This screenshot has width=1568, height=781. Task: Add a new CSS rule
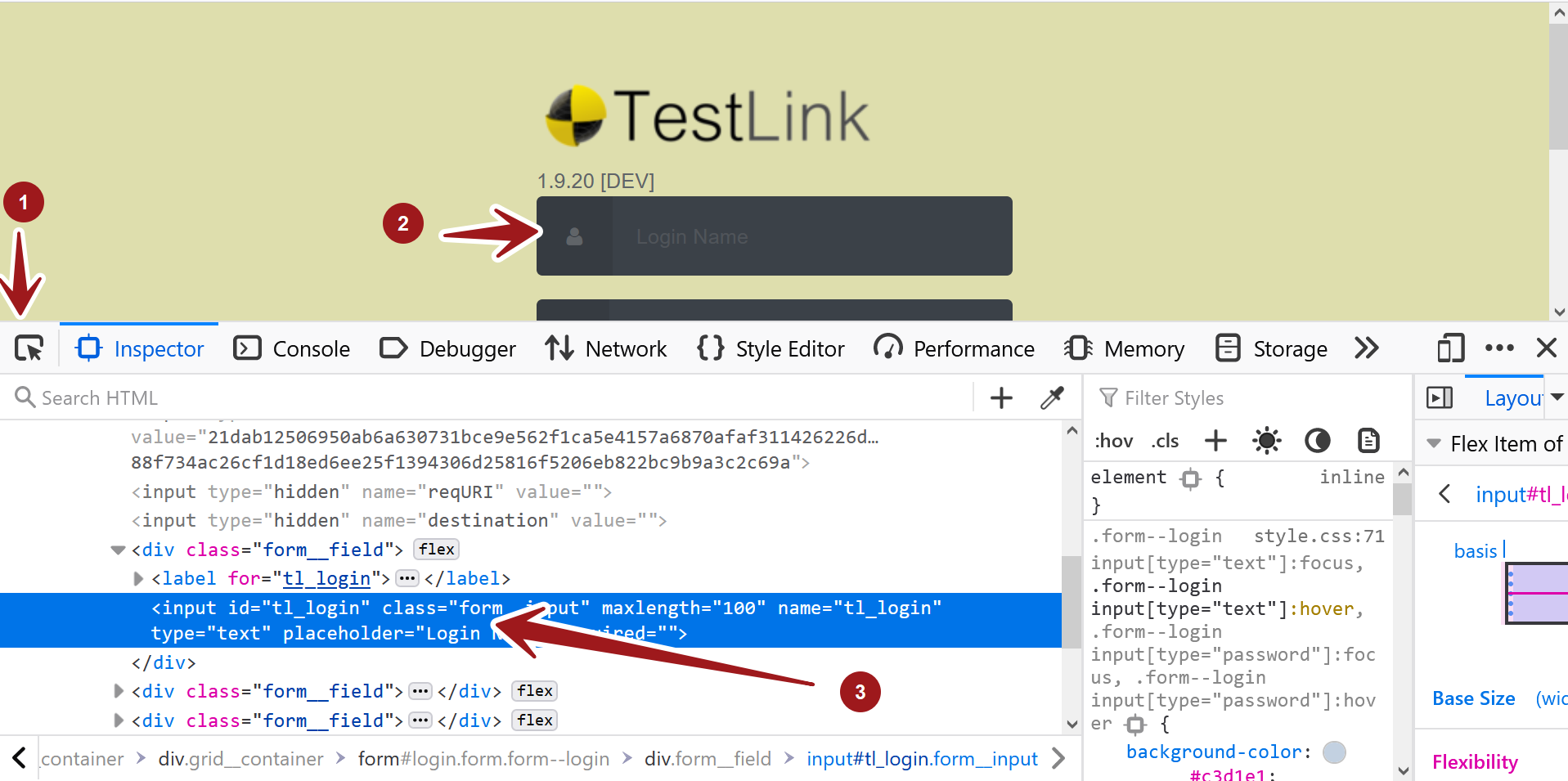coord(1215,441)
